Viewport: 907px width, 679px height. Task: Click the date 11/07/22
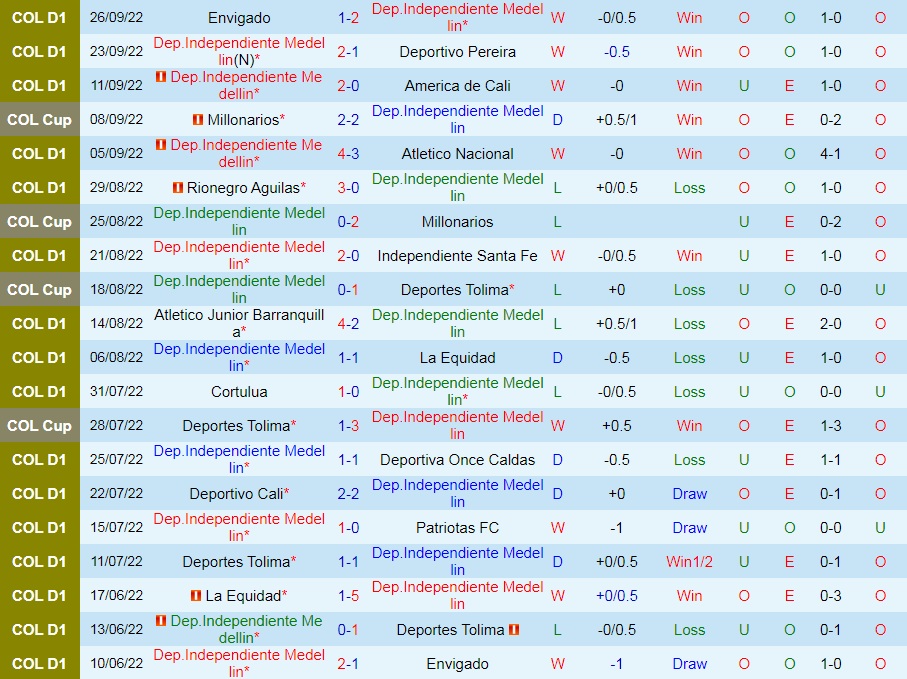tap(116, 562)
